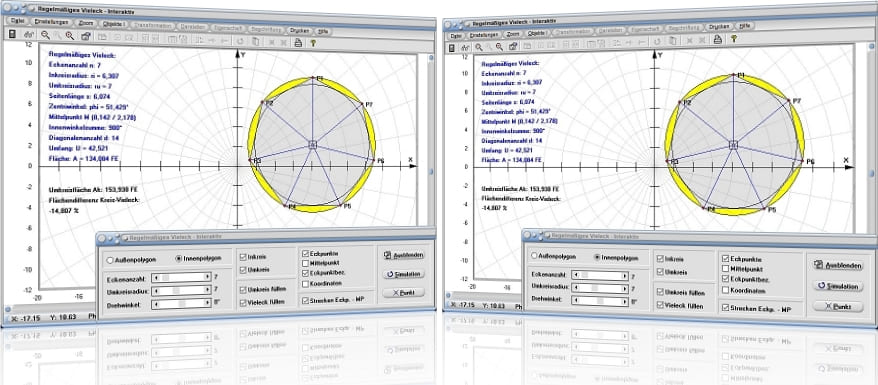Image resolution: width=878 pixels, height=385 pixels.
Task: Click 'Eckenanzahl n: 7' text in left window
Action: (x=76, y=65)
